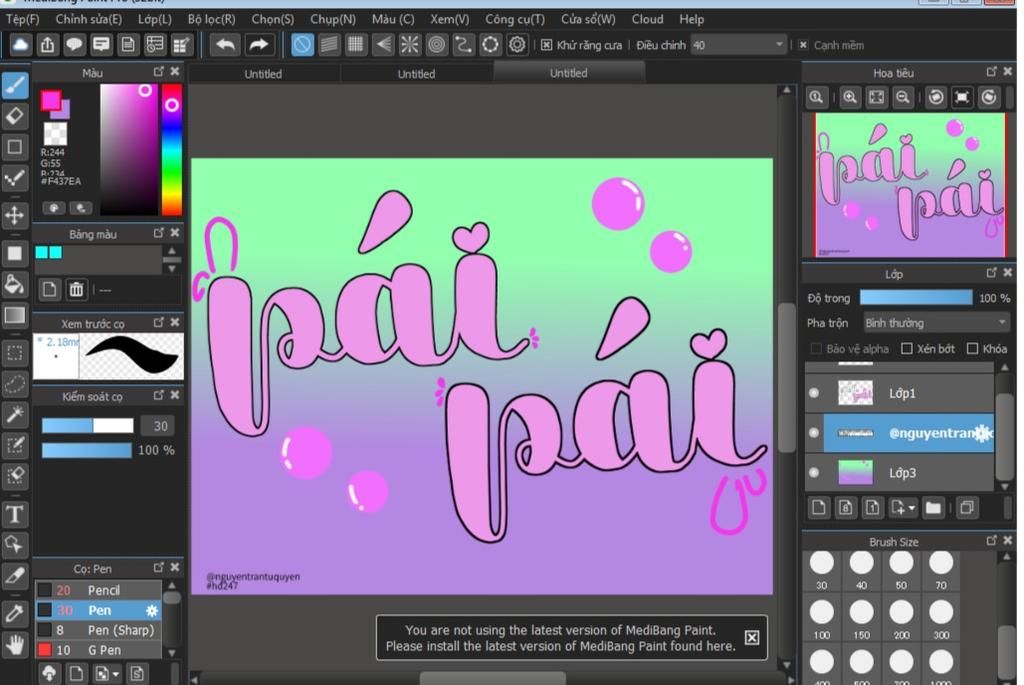1024x685 pixels.
Task: Hide the Lớp3 layer visibility
Action: coord(814,472)
